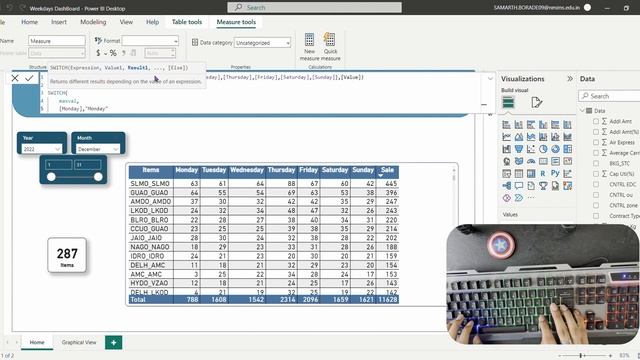Select the clustered bar chart visual
Screen dimensions: 640x360
[531, 125]
